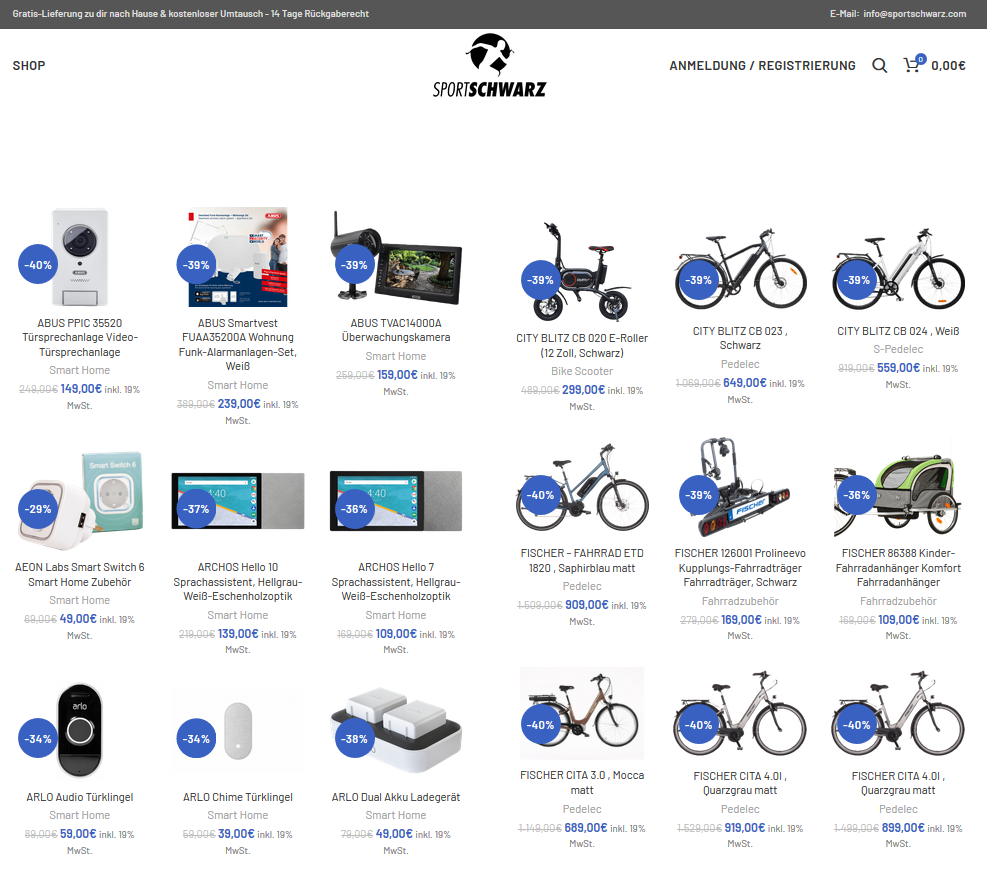This screenshot has width=987, height=872.
Task: Open CITY BLITZ CB 020 E-Roller title link
Action: click(582, 346)
